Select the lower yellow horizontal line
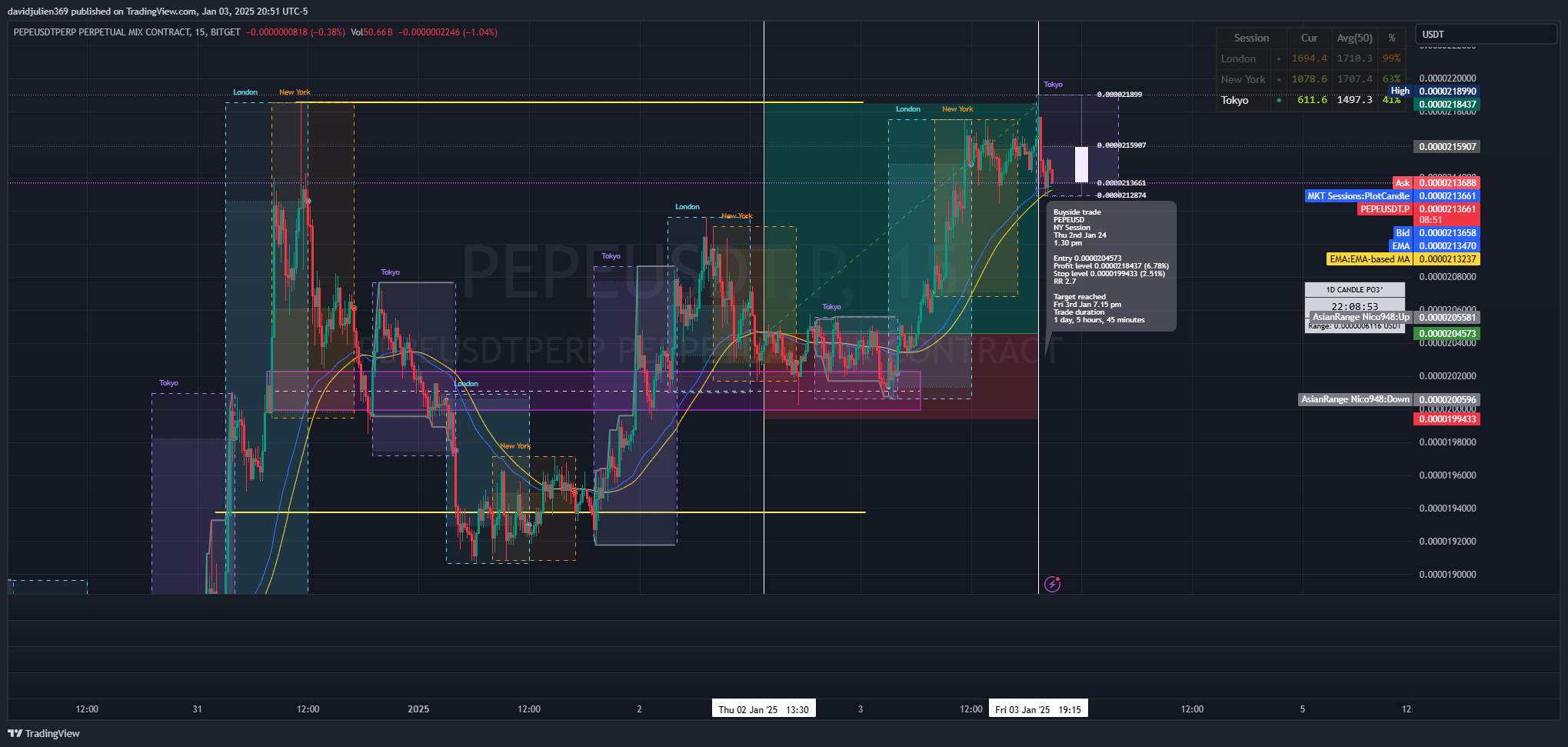This screenshot has height=747, width=1568. (x=541, y=512)
